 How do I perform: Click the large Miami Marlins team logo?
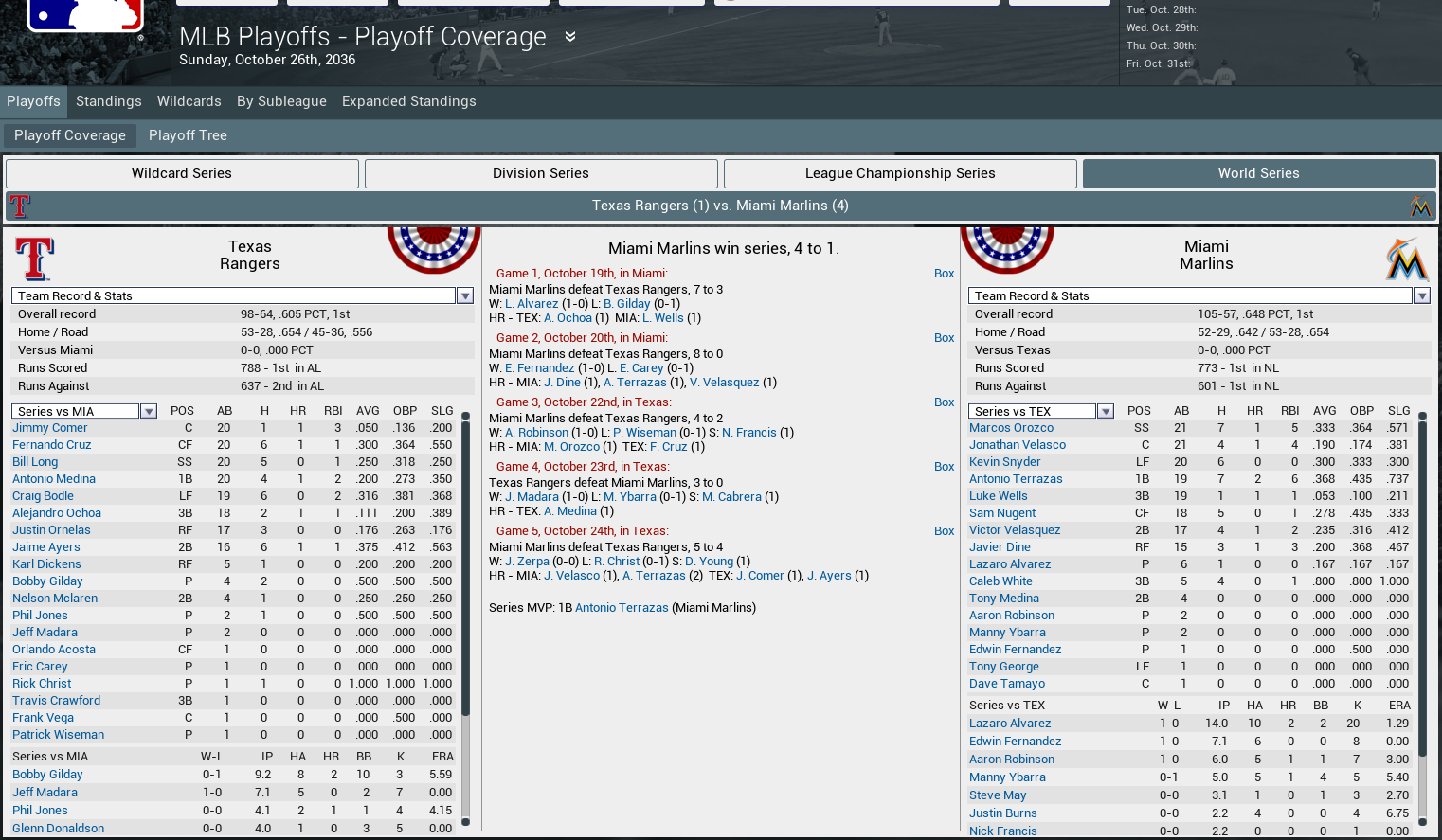(1407, 259)
